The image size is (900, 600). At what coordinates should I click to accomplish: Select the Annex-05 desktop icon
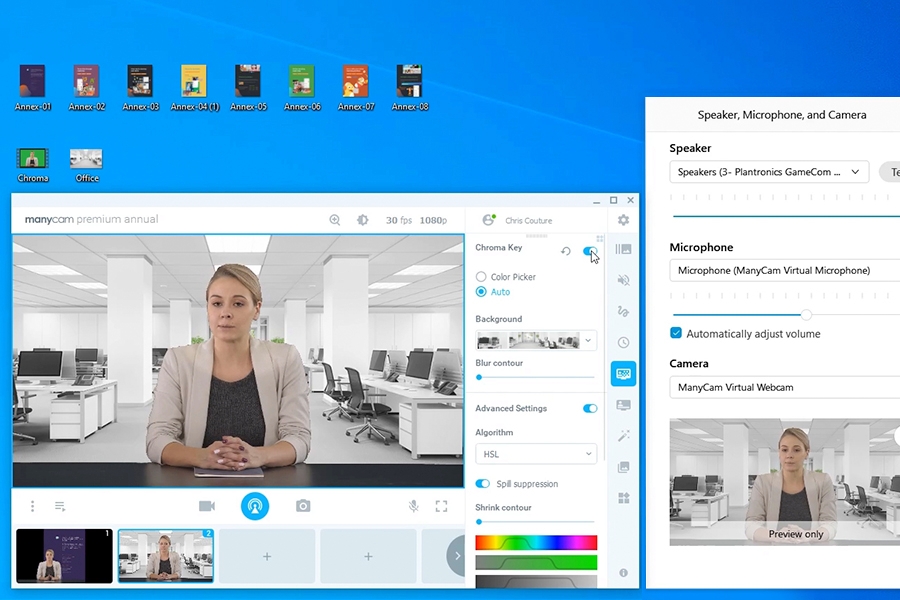pos(249,87)
